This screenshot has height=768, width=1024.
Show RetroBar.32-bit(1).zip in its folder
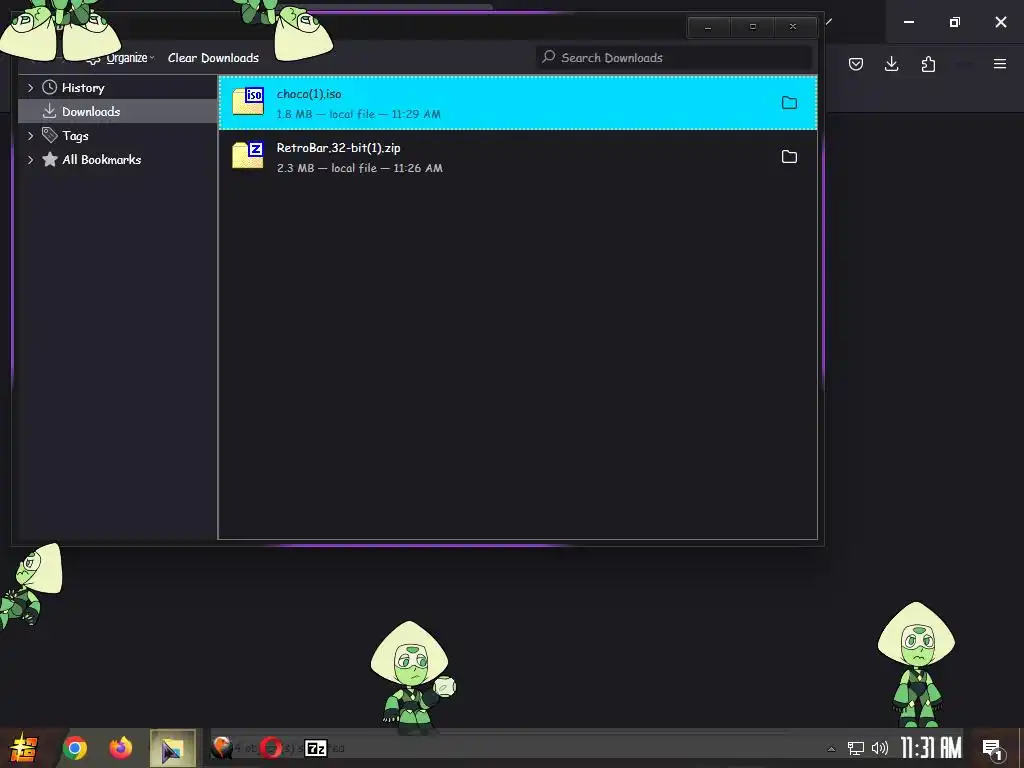coord(790,157)
